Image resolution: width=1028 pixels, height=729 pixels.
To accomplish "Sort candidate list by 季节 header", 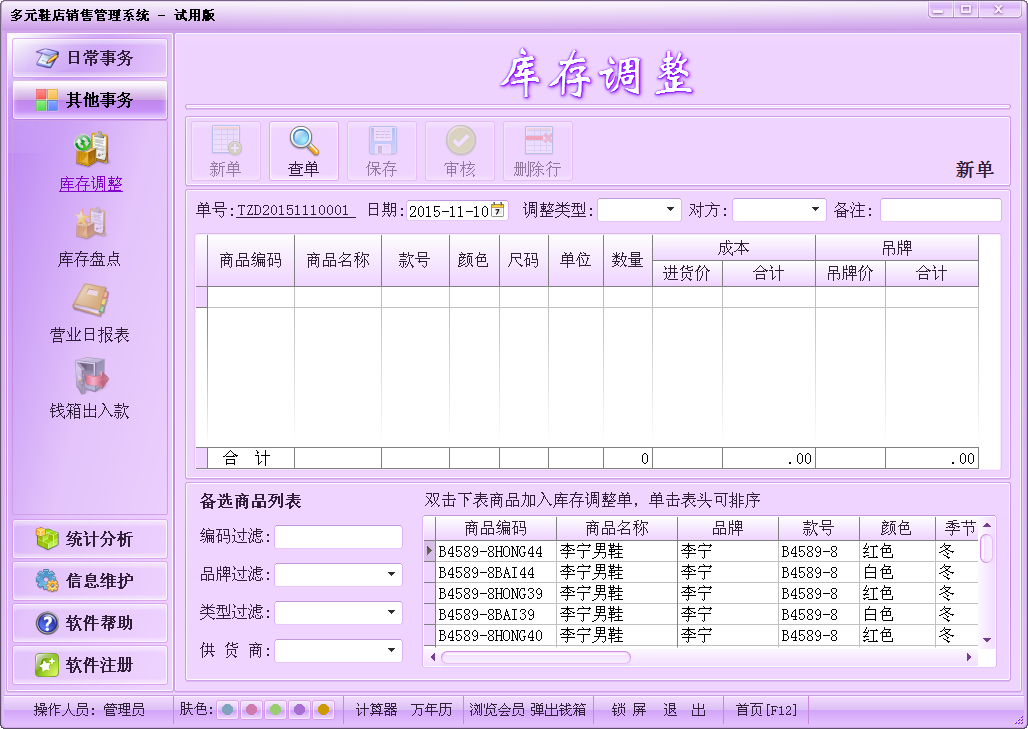I will pyautogui.click(x=957, y=528).
